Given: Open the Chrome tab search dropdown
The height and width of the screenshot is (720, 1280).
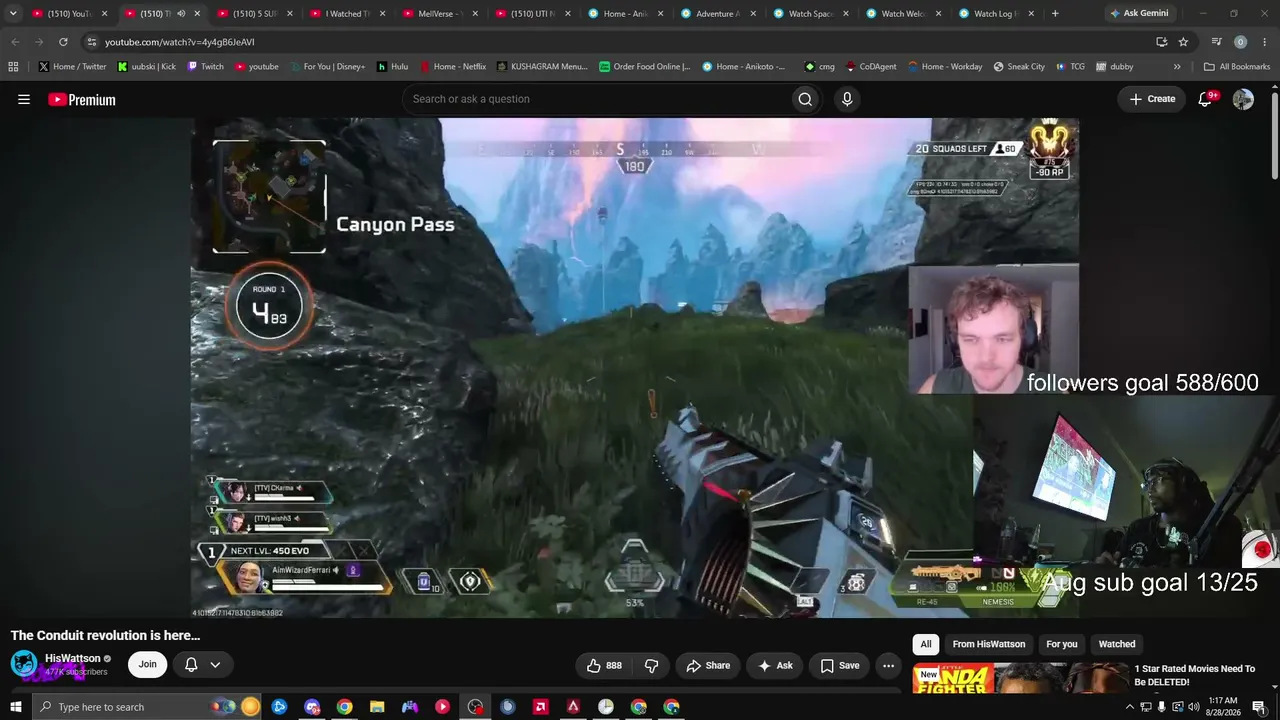Looking at the screenshot, I should coord(13,14).
